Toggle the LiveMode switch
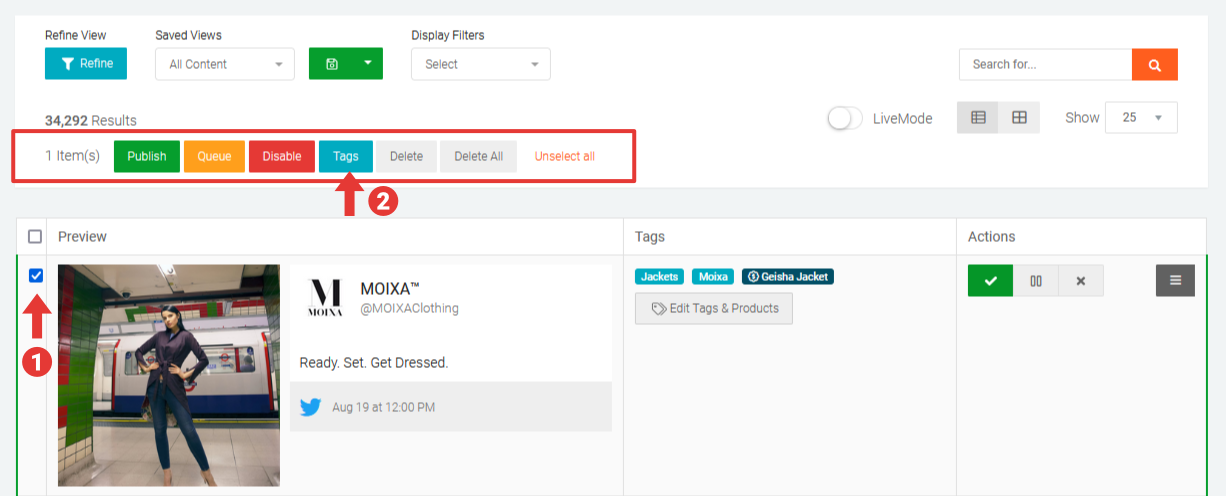Viewport: 1226px width, 496px height. pyautogui.click(x=845, y=118)
